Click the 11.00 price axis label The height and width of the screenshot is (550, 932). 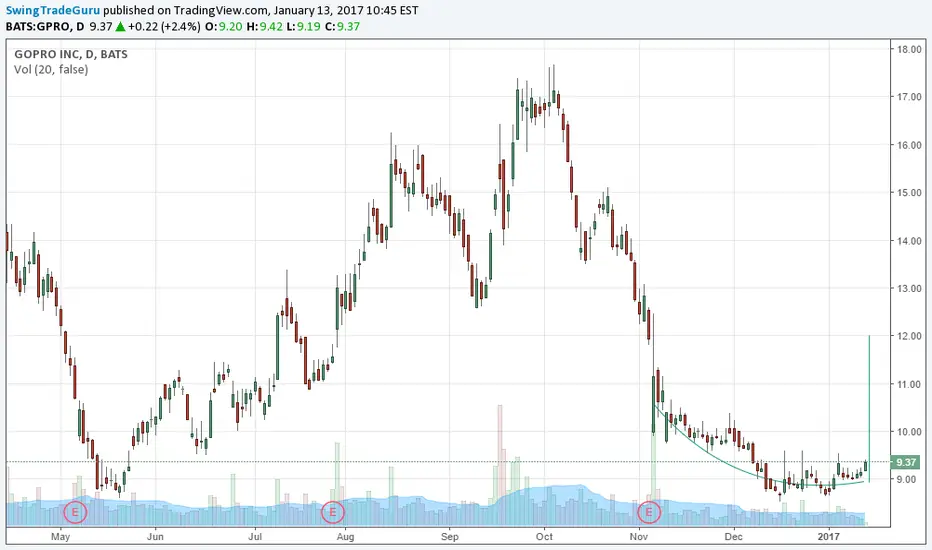pyautogui.click(x=909, y=384)
